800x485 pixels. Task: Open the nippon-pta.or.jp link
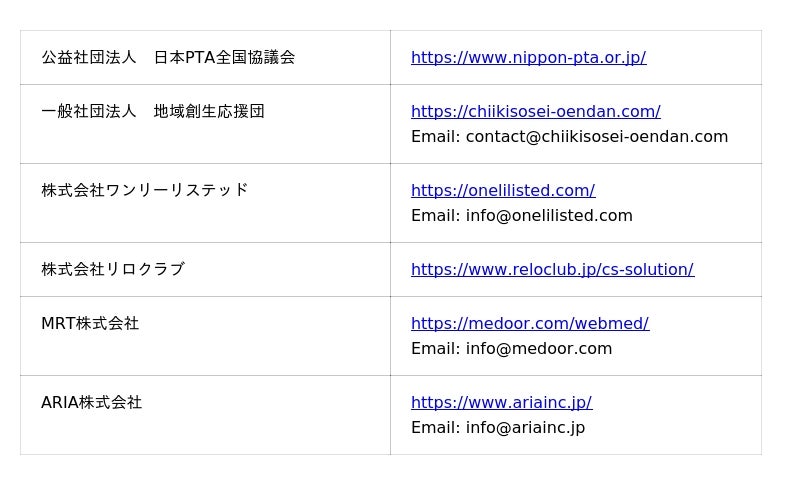click(x=528, y=58)
